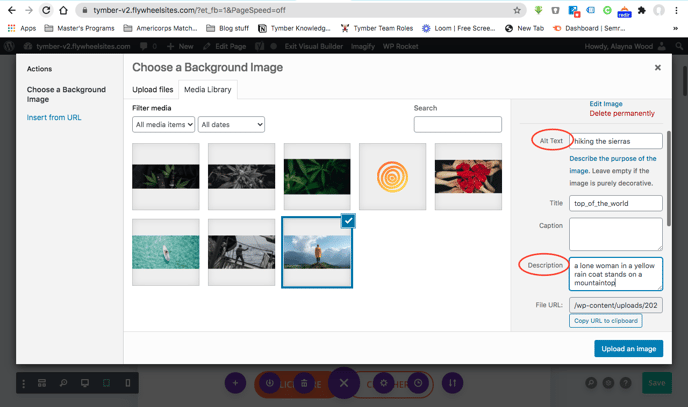Viewport: 688px width, 407px height.
Task: Reload the page in the browser
Action: (x=46, y=10)
